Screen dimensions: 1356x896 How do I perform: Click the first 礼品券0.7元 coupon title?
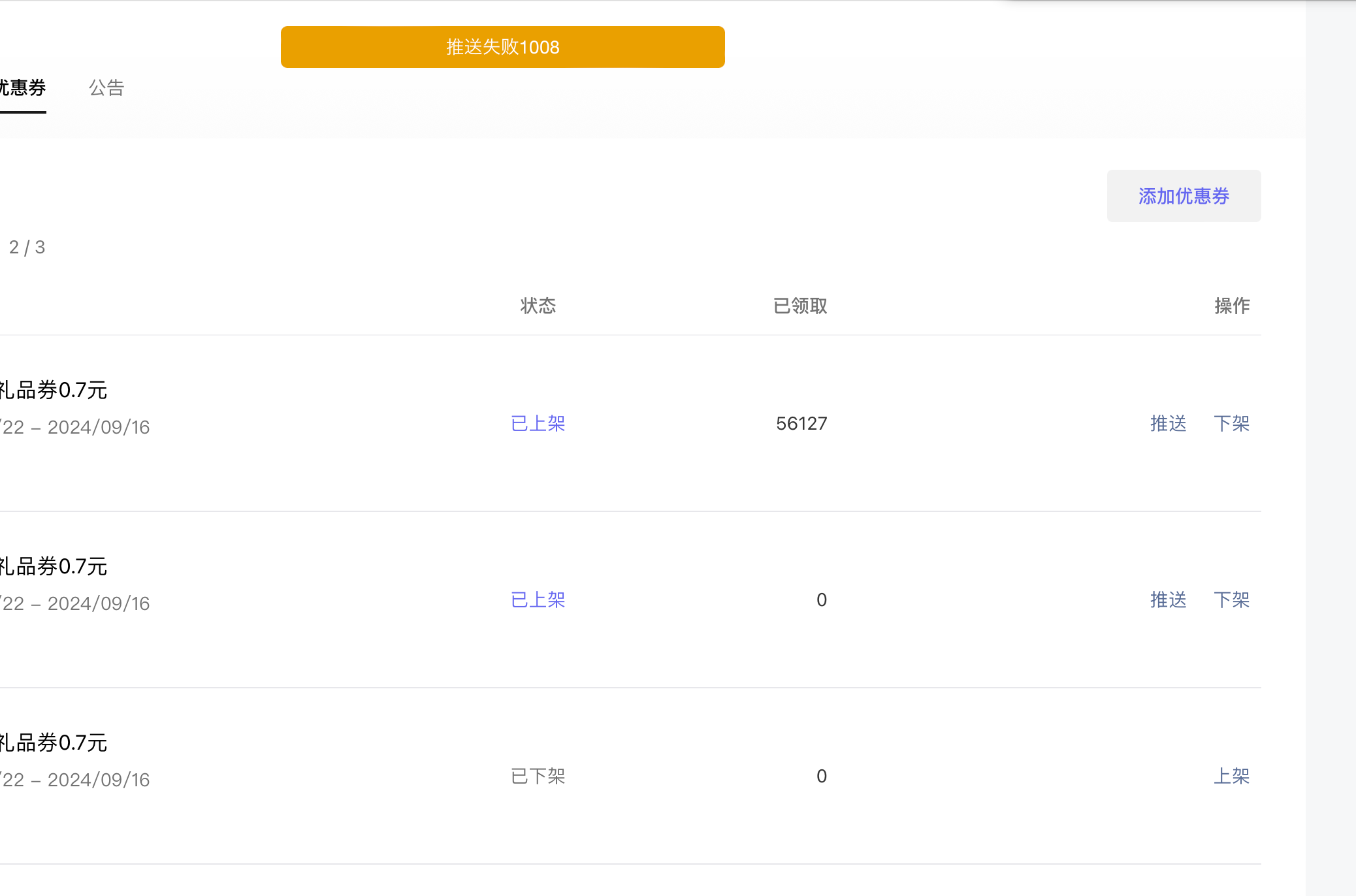coord(54,390)
